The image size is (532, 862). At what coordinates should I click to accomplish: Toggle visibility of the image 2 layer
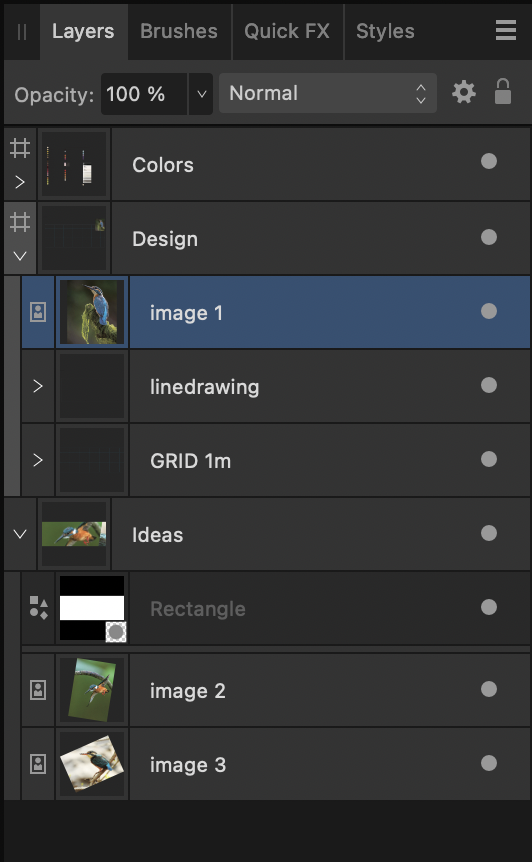[489, 689]
